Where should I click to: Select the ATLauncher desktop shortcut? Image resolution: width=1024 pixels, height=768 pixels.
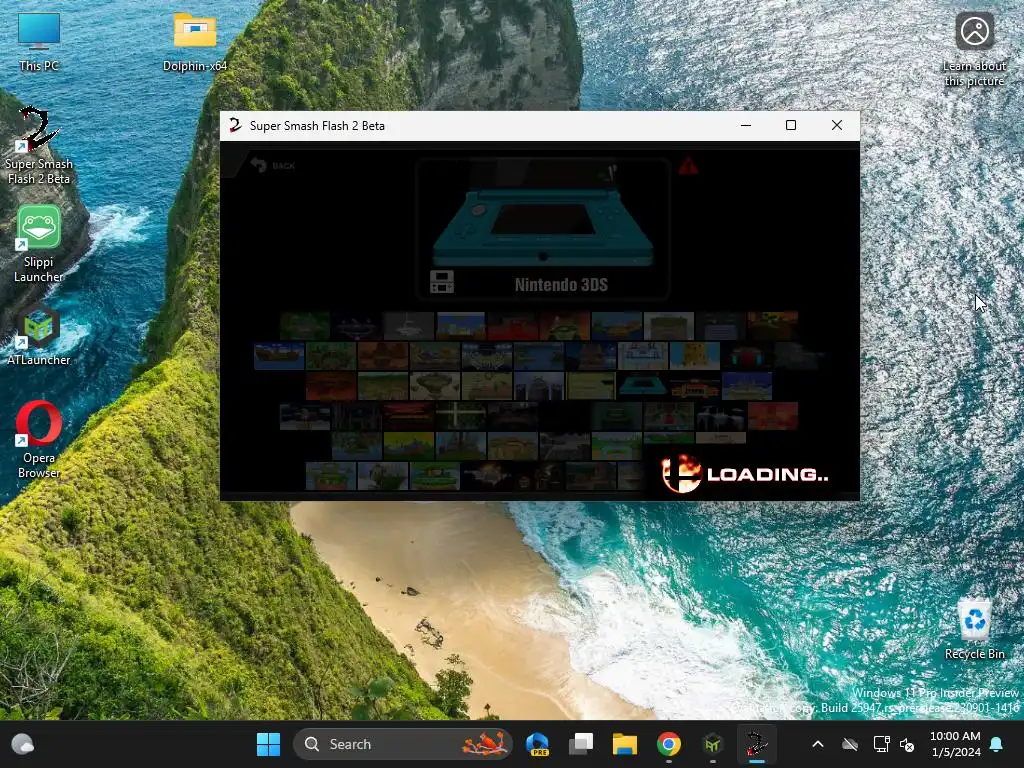pos(39,336)
